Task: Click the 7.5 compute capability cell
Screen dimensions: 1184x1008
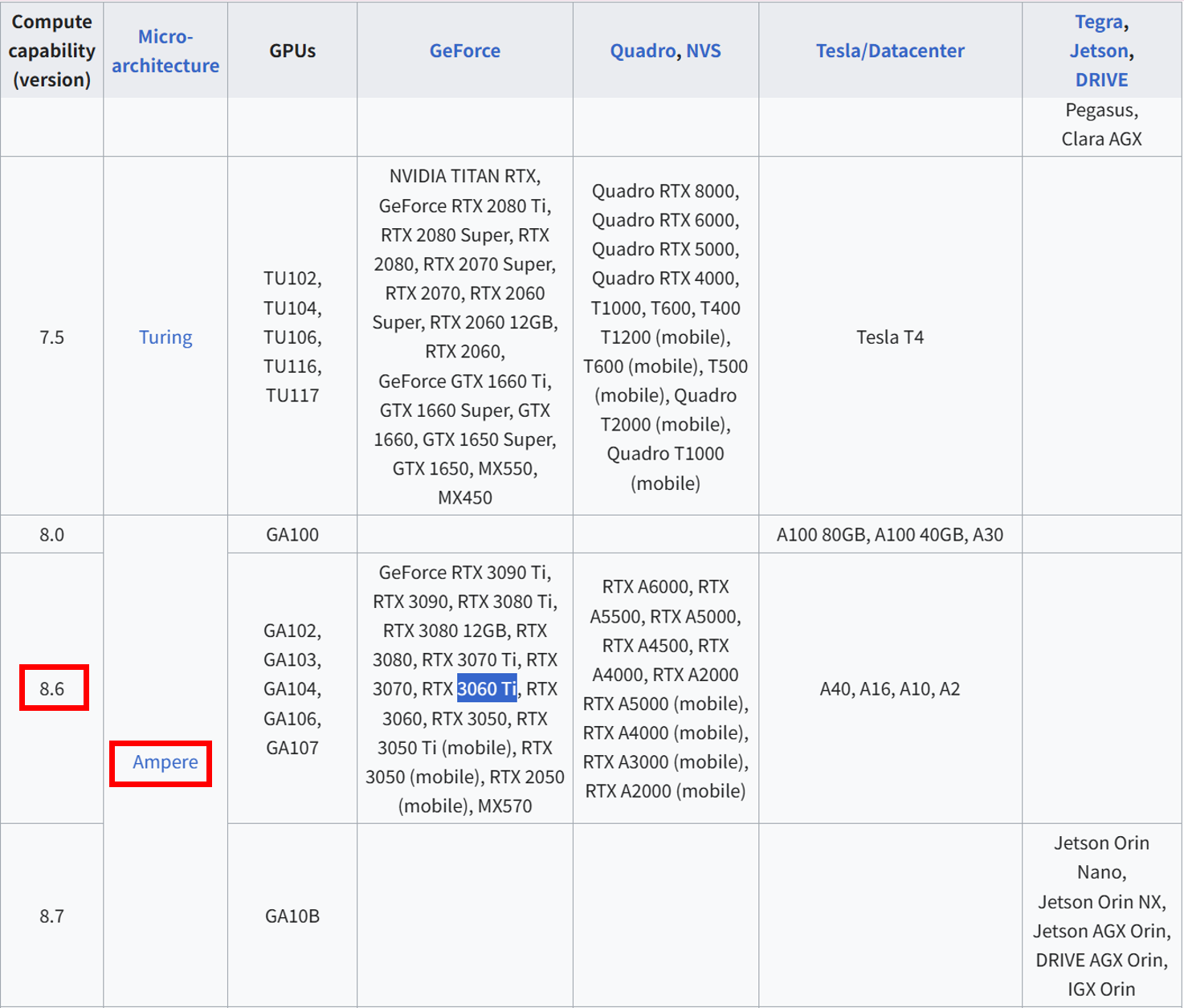Action: [x=52, y=337]
